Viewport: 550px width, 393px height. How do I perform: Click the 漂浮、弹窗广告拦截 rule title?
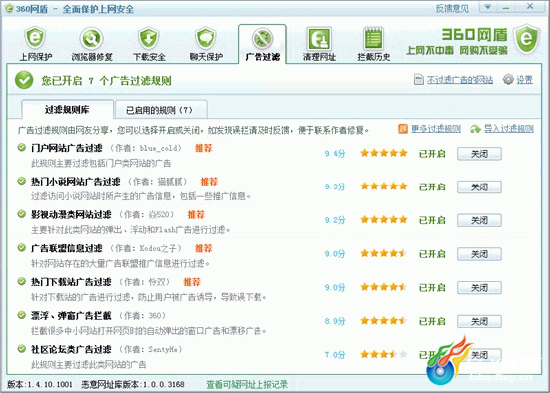pyautogui.click(x=71, y=316)
